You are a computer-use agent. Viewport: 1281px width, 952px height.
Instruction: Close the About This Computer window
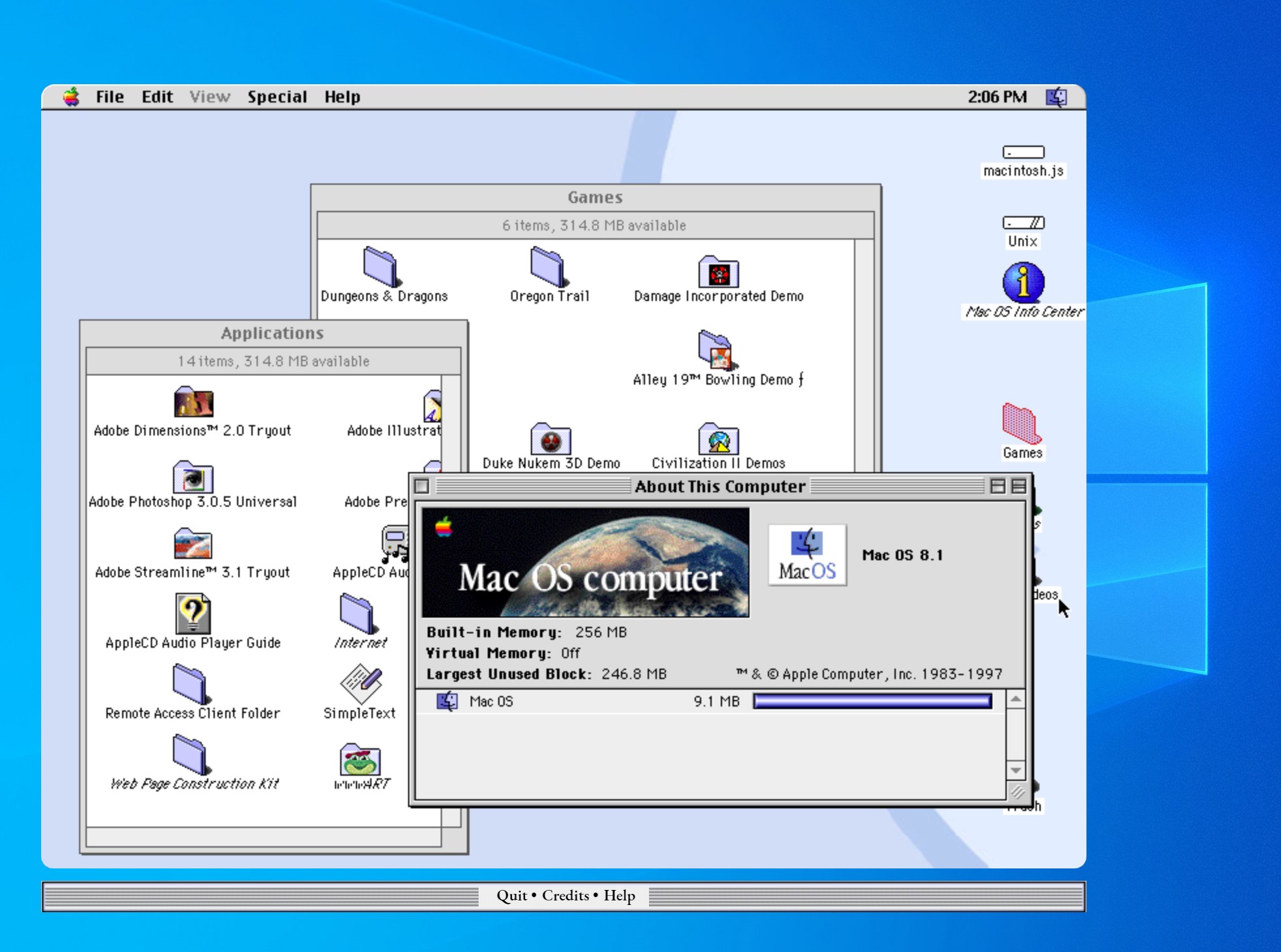pos(422,486)
